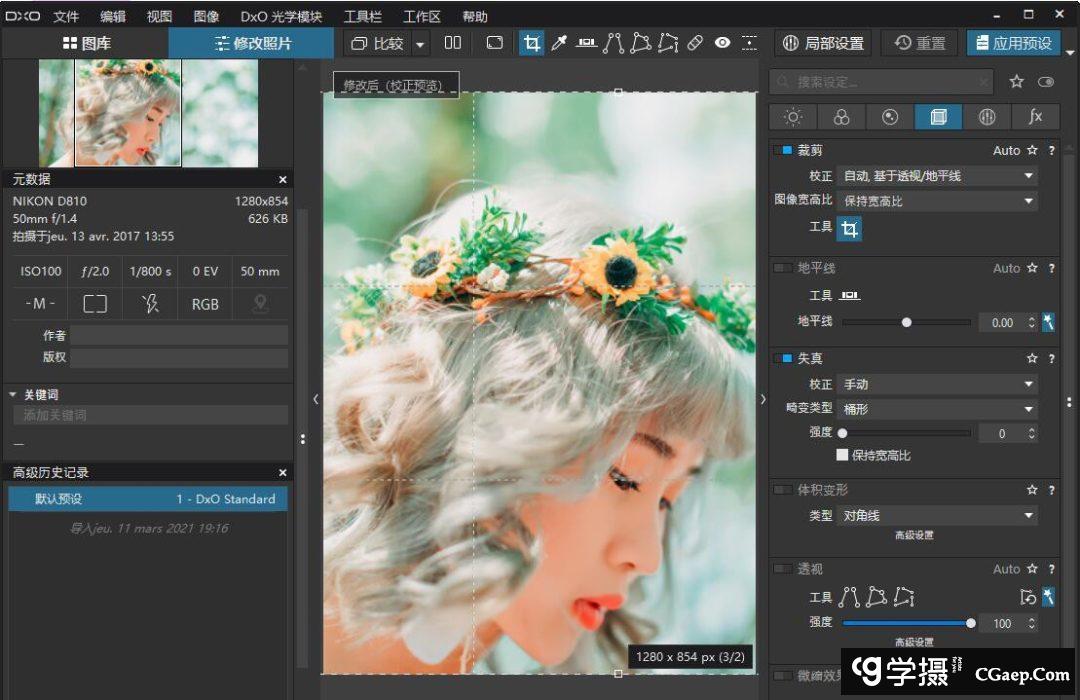Screen dimensions: 1080x700
Task: Open the Light corrections palette (sun icon)
Action: 793,117
